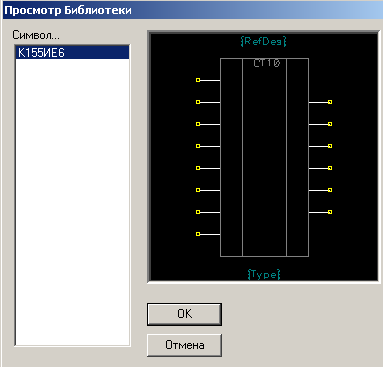Viewport: 383px width, 367px height.
Task: Click the {RefDes} label in preview
Action: (263, 41)
